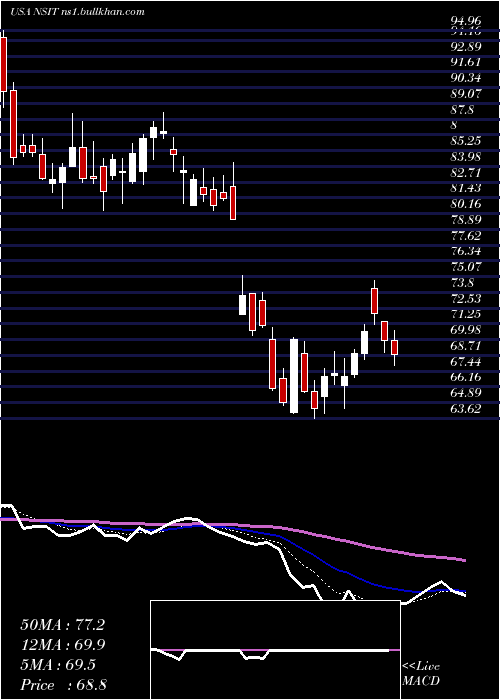
Task: Click the 66.16 price axis label
Action: point(466,377)
